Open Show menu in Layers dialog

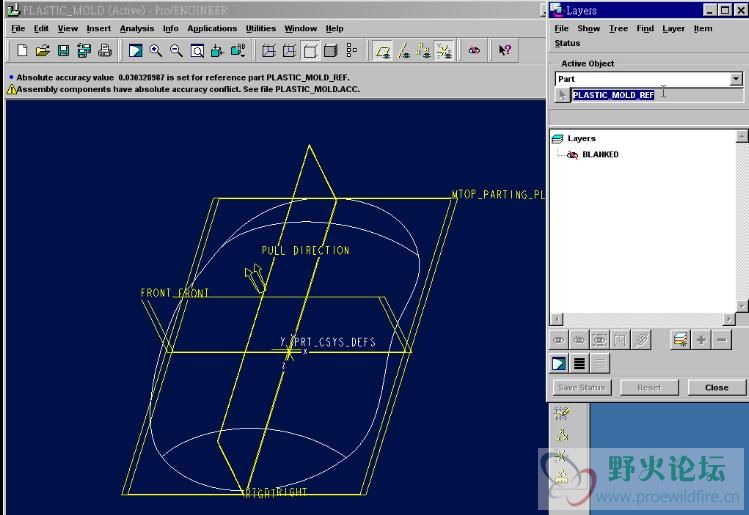588,28
